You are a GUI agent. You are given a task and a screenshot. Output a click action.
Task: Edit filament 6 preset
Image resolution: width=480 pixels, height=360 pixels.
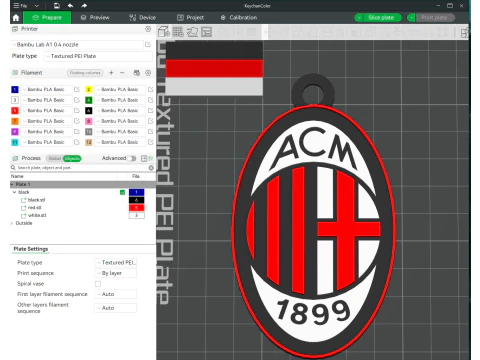(150, 110)
